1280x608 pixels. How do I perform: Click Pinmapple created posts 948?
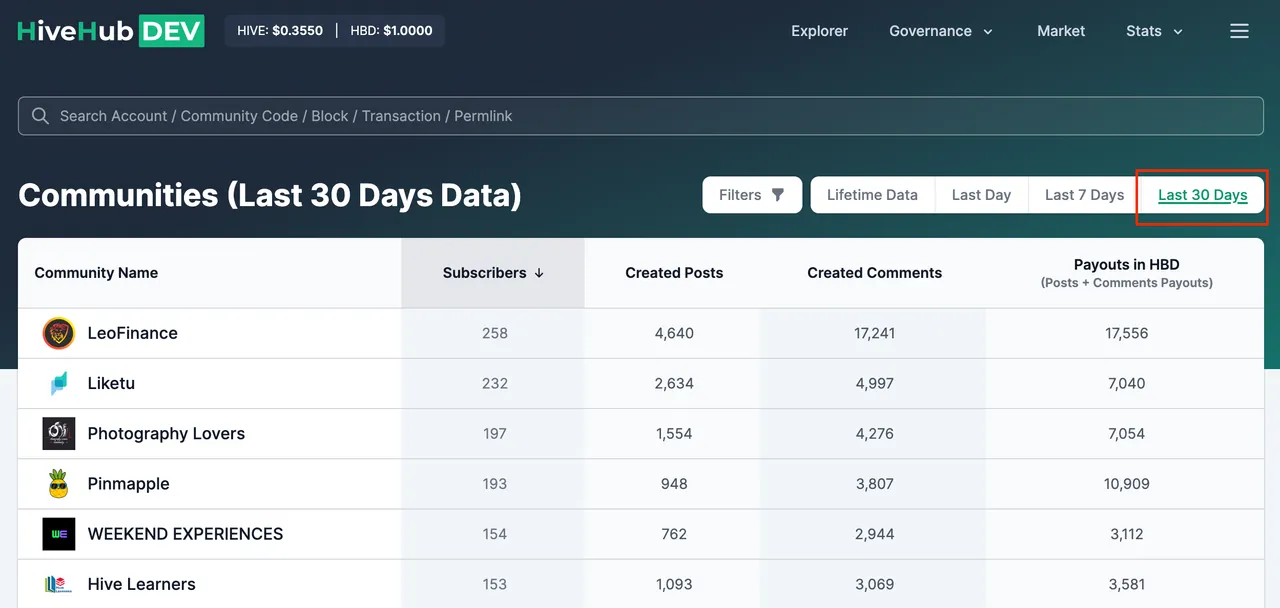point(674,483)
